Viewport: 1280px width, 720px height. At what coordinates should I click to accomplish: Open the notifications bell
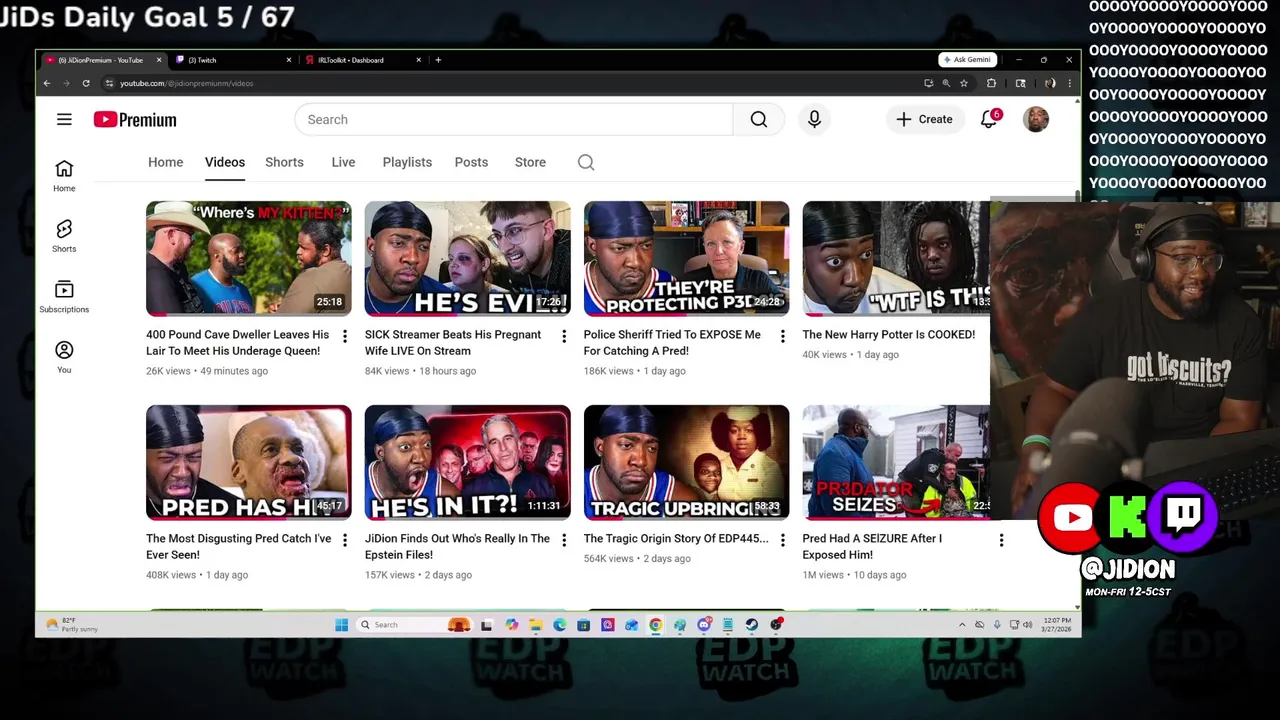point(989,119)
